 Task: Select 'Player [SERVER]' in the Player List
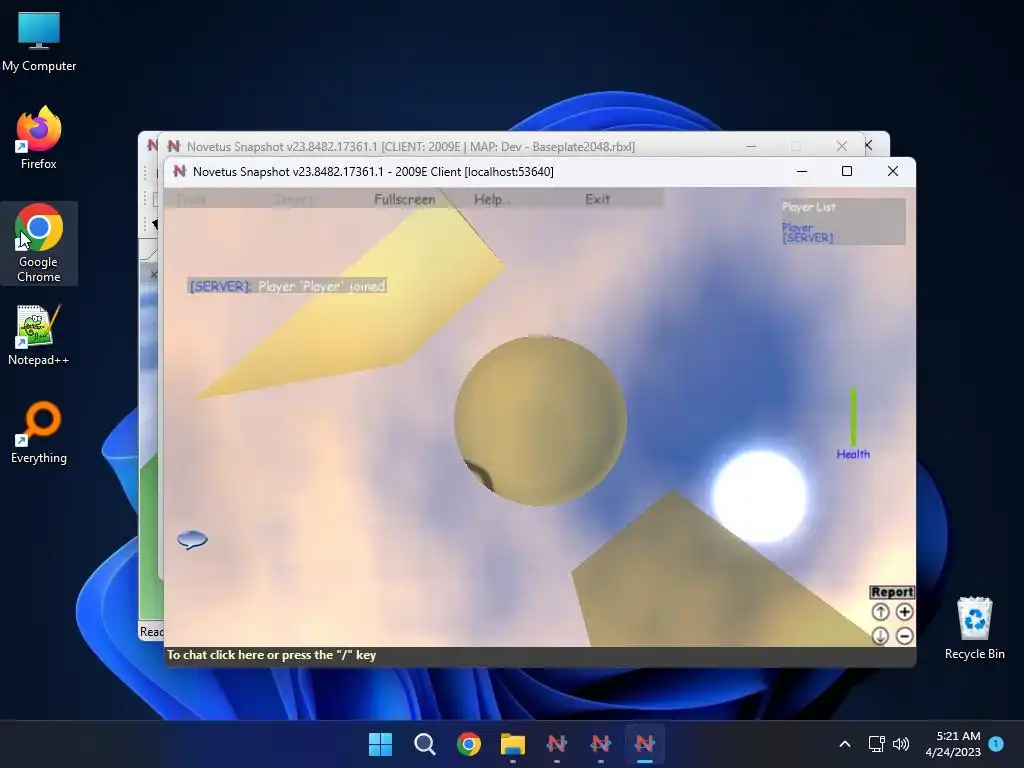(807, 232)
